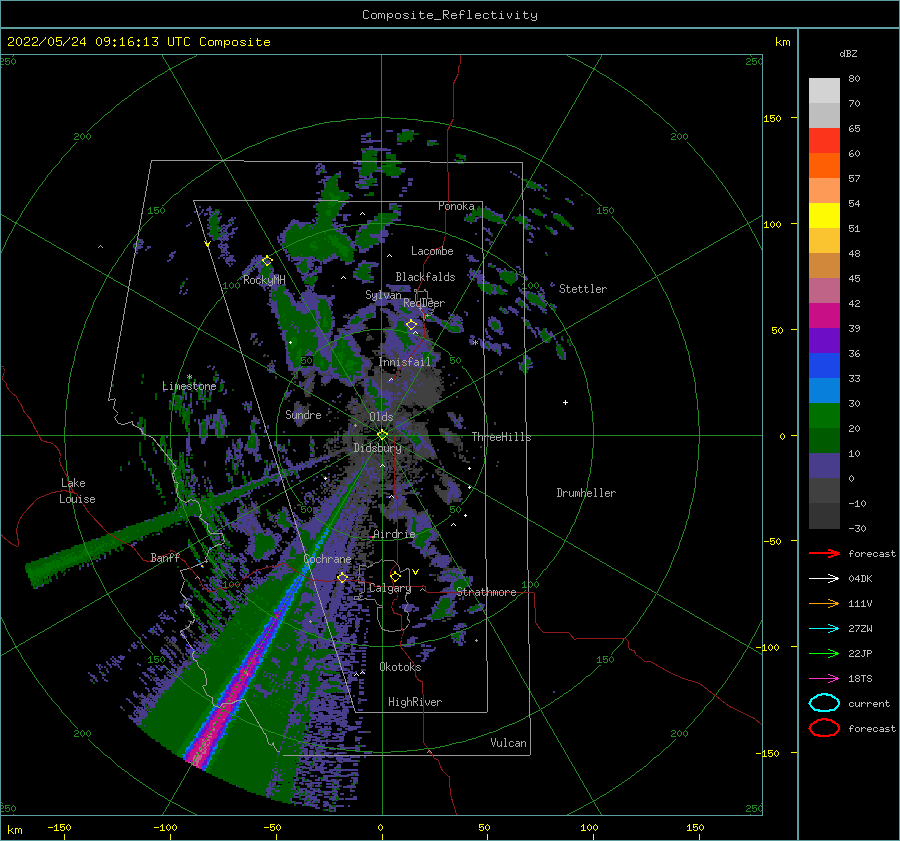Click the Didsbury city label
The image size is (900, 841).
tap(377, 448)
